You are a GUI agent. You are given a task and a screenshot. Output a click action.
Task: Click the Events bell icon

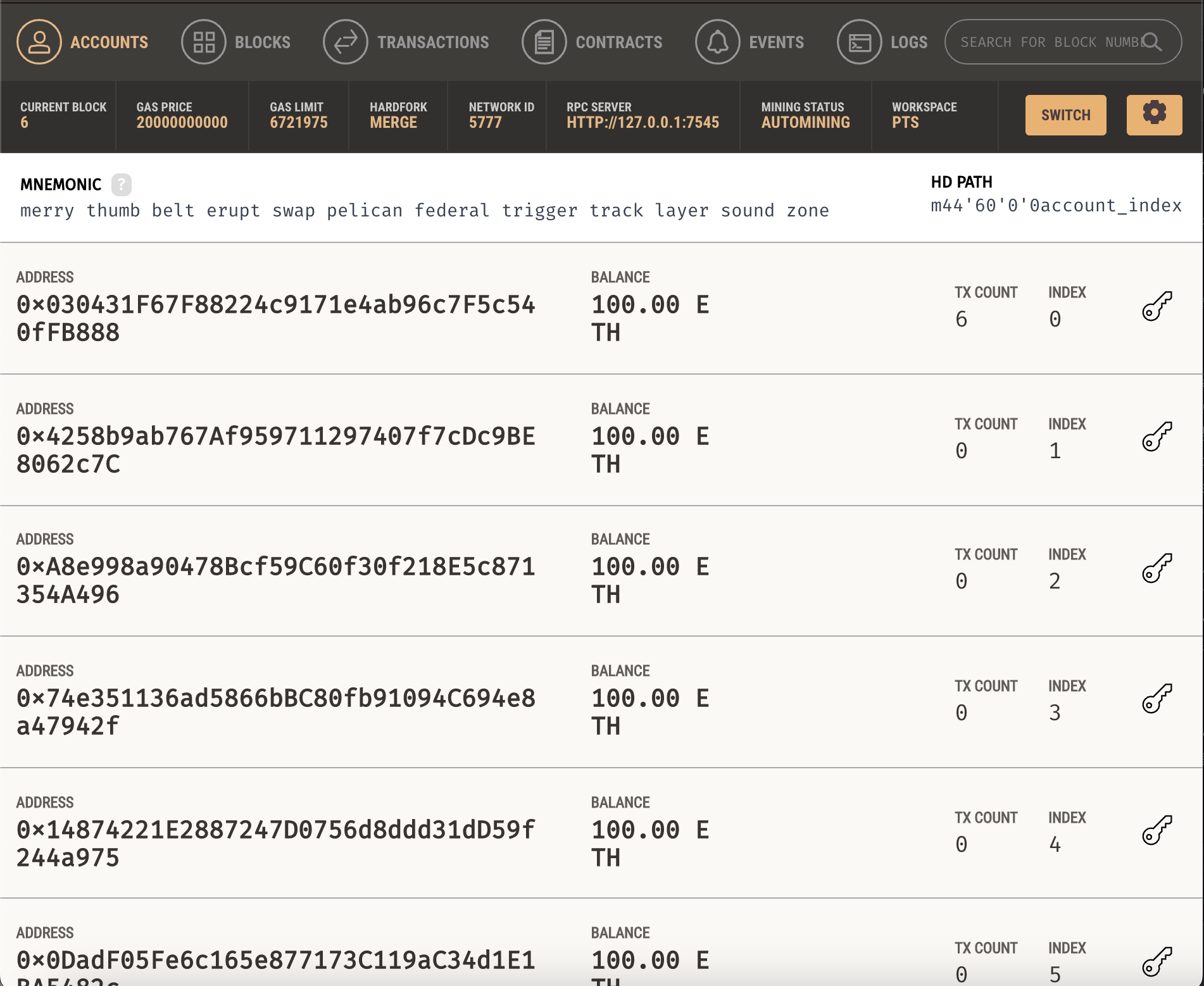coord(718,42)
